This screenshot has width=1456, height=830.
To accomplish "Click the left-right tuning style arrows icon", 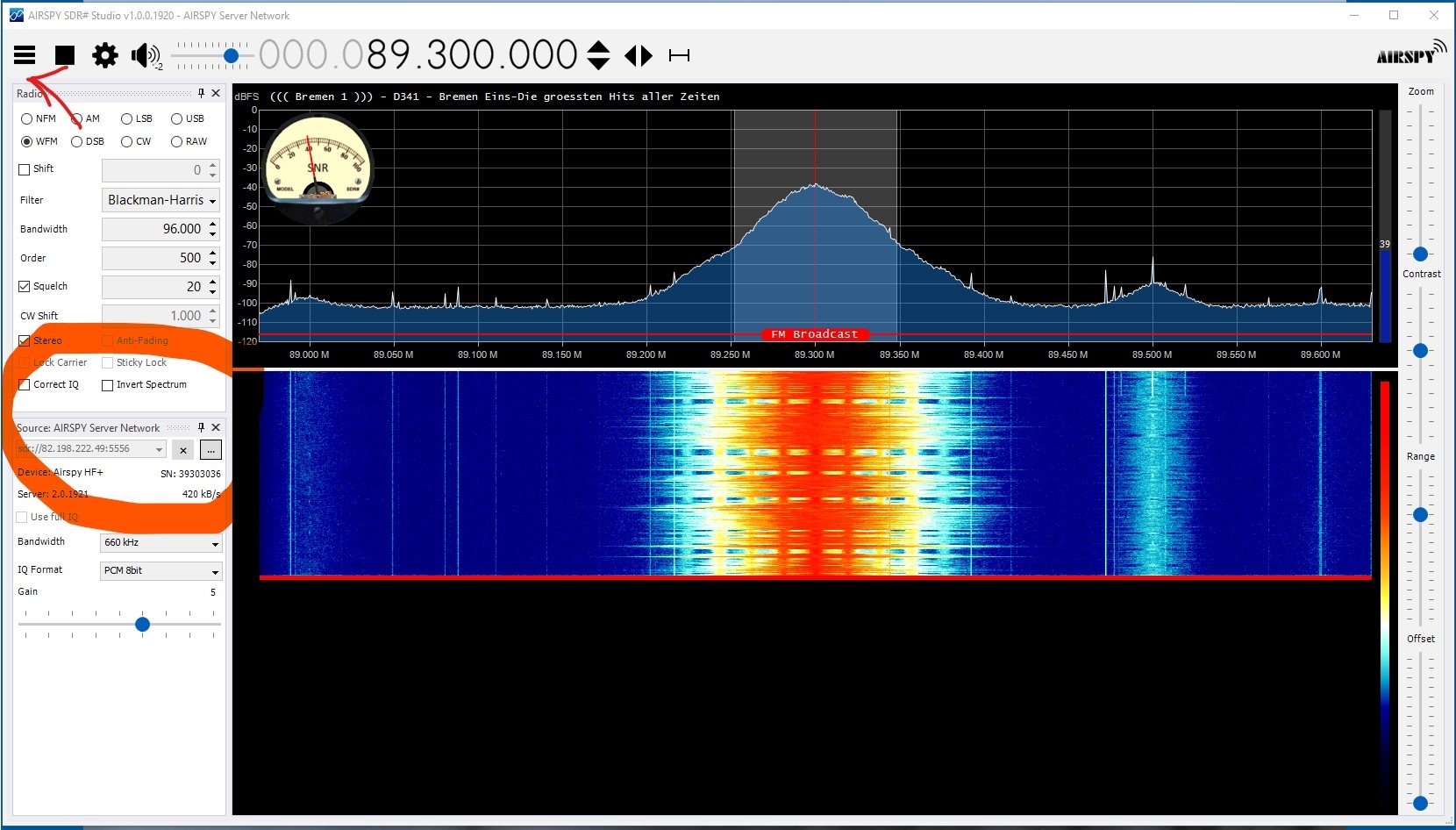I will coord(639,55).
